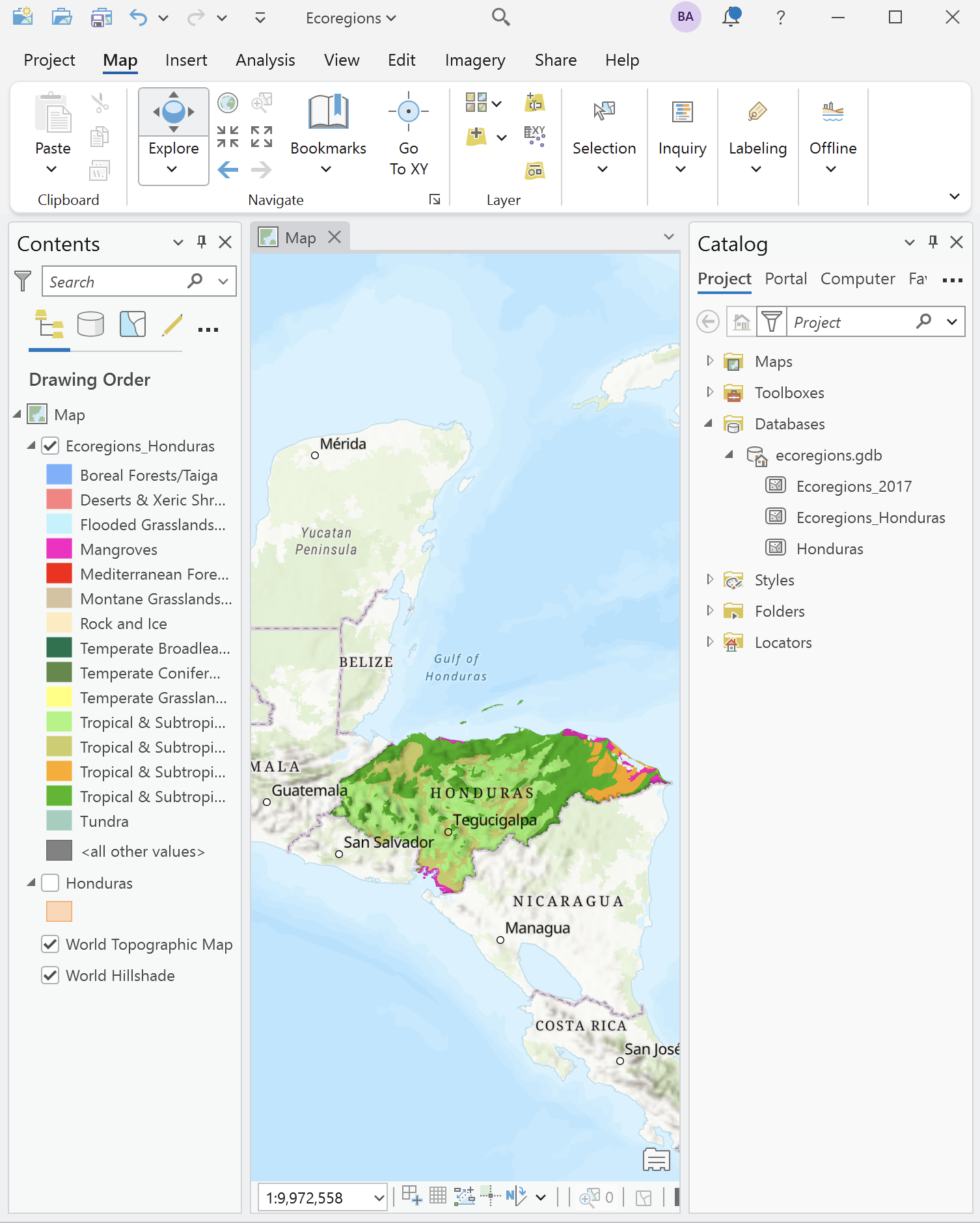980x1223 pixels.
Task: Switch to Portal tab in Catalog
Action: point(785,278)
